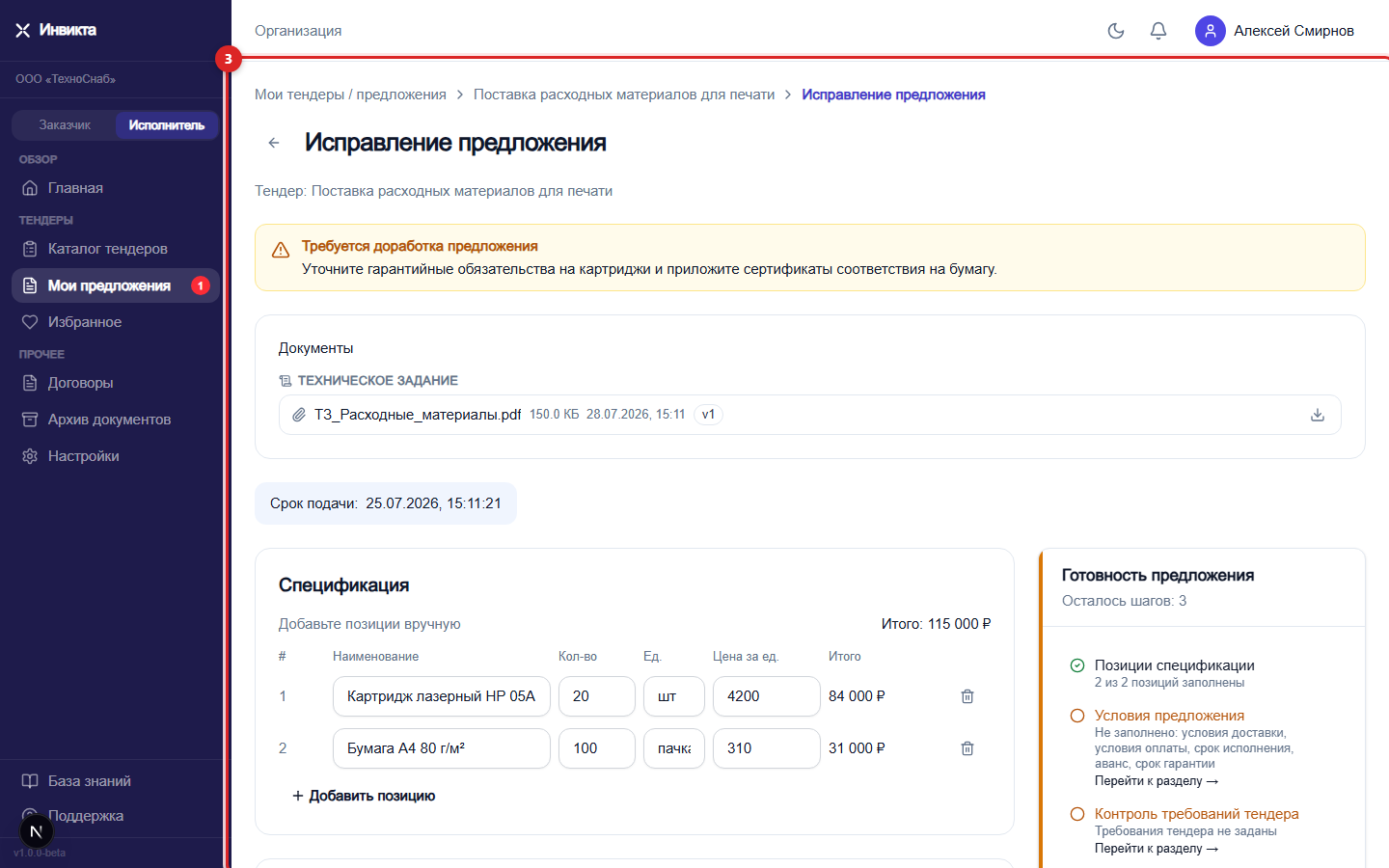Open База знаний menu item

pos(116,781)
